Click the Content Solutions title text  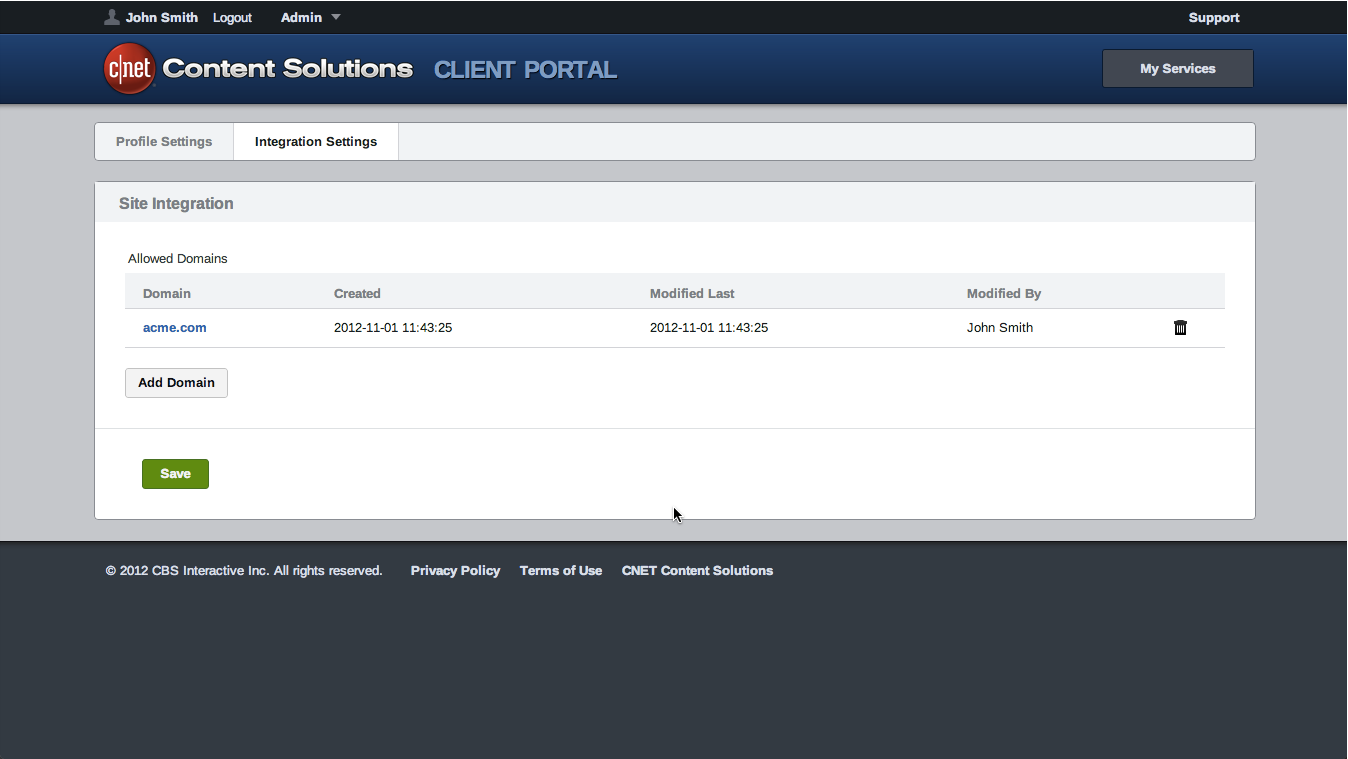point(287,69)
